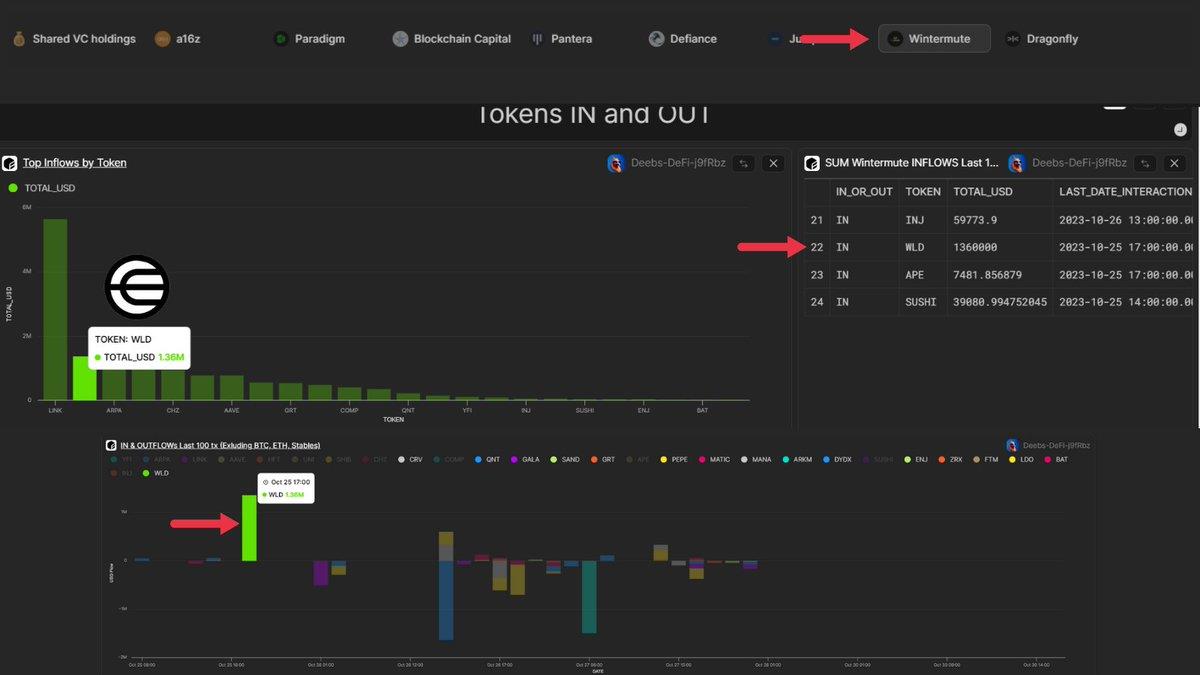Click the author avatar on IN & OUTFLOWs chart
1200x675 pixels.
pos(1014,445)
